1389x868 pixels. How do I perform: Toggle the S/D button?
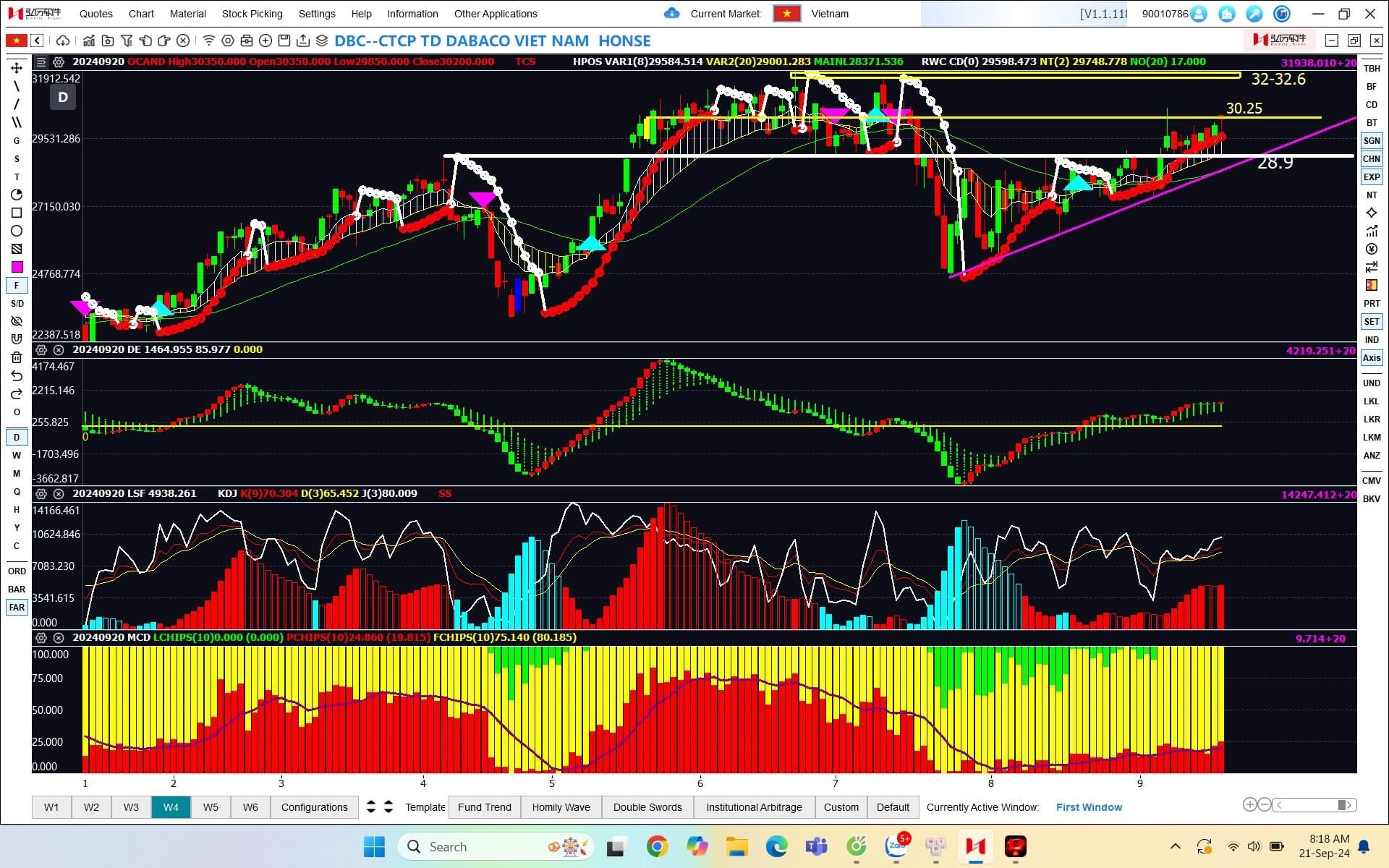(x=17, y=303)
